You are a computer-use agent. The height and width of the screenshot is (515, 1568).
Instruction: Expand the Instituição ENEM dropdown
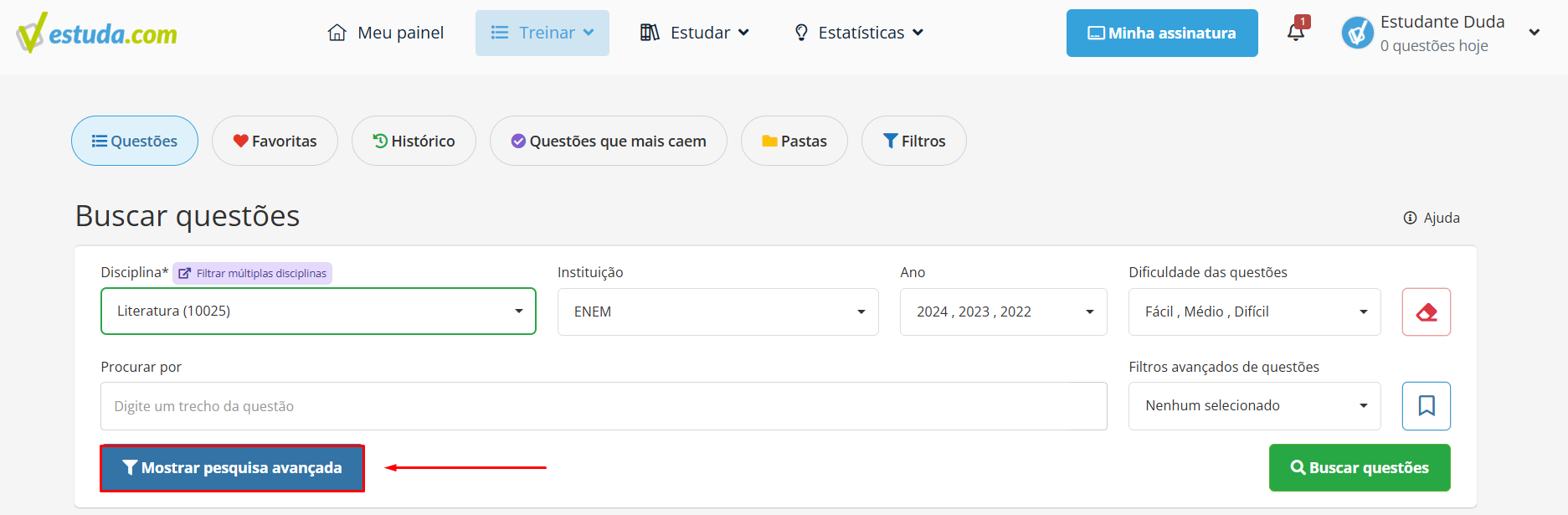pos(717,312)
